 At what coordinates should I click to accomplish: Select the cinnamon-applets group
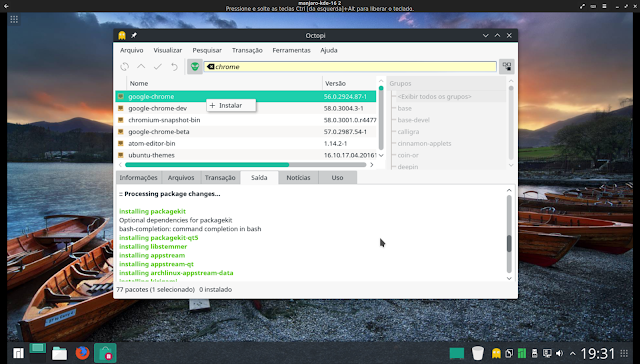[x=424, y=143]
